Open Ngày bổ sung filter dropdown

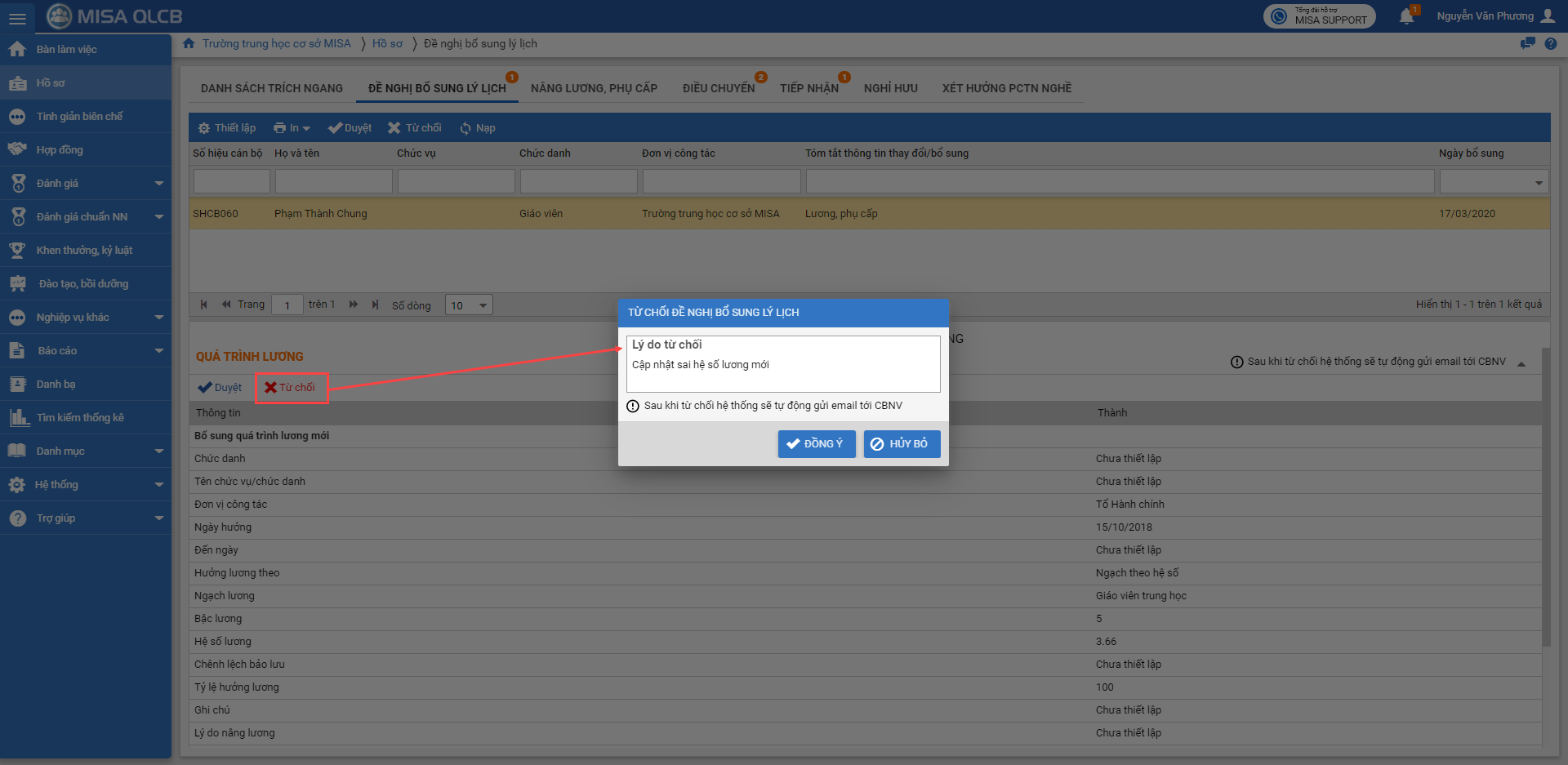click(x=1539, y=183)
